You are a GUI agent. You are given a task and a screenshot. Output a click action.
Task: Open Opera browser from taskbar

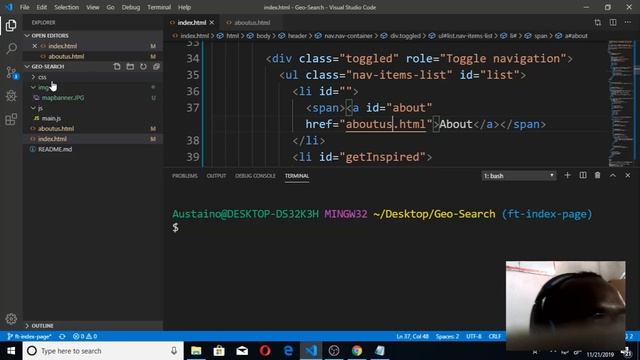click(265, 351)
